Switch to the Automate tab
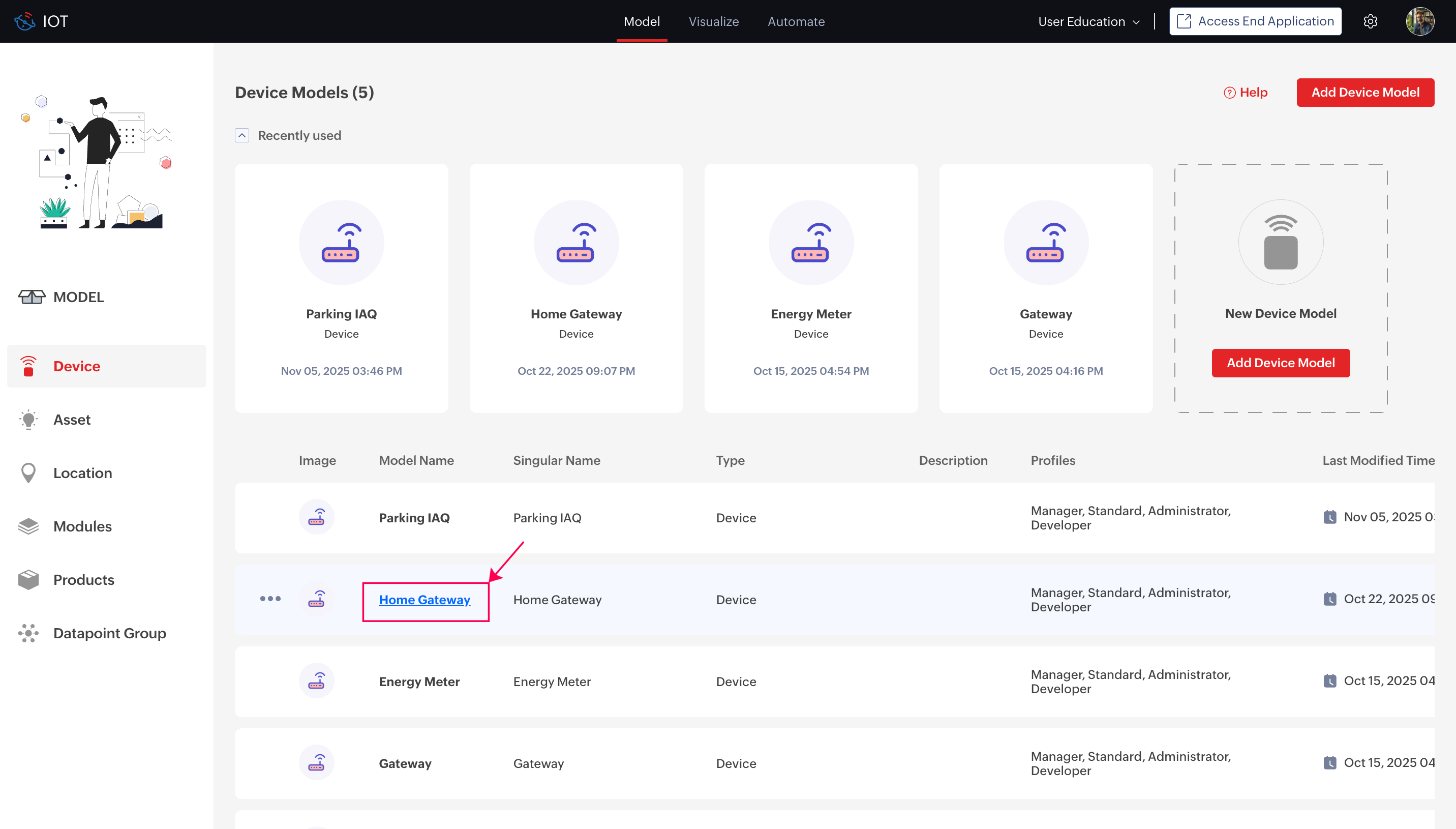The height and width of the screenshot is (829, 1456). tap(796, 22)
